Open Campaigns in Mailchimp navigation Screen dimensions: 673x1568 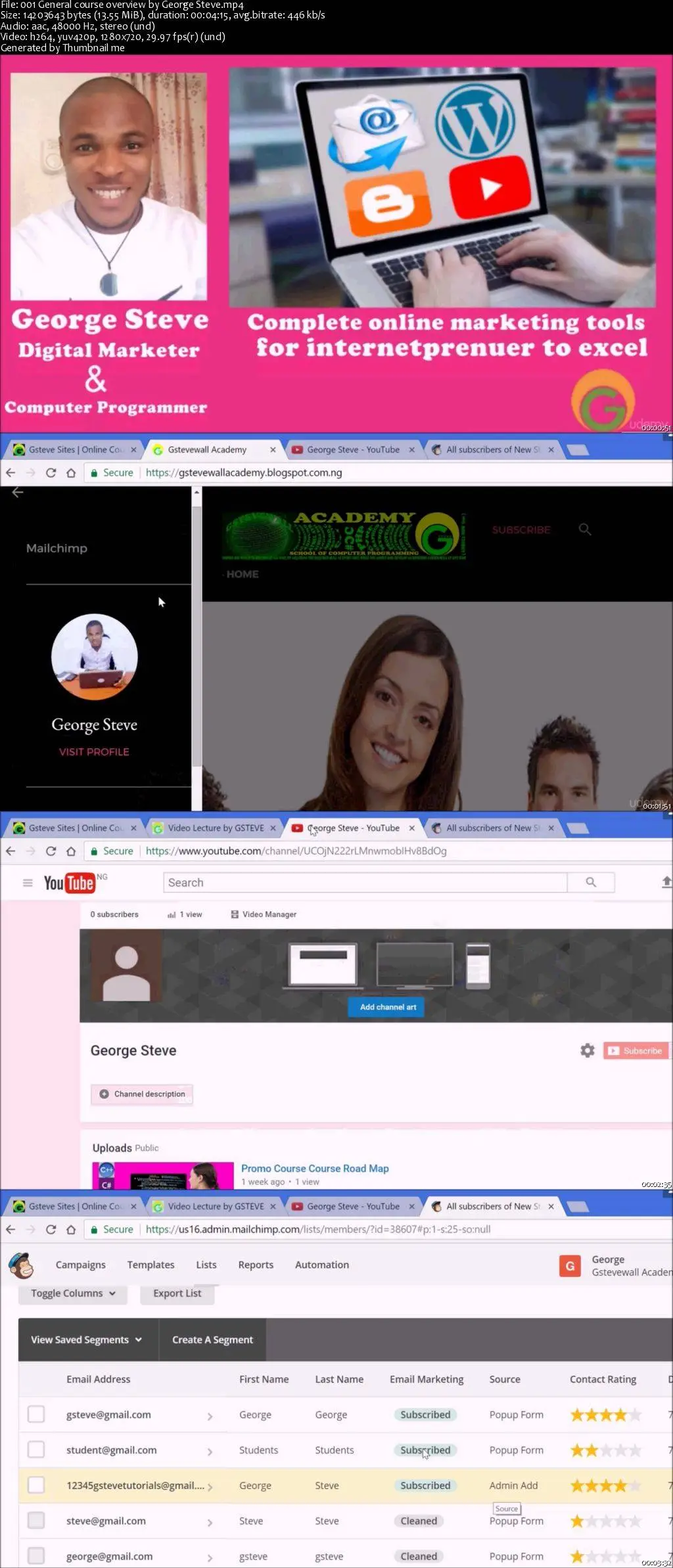point(80,1265)
